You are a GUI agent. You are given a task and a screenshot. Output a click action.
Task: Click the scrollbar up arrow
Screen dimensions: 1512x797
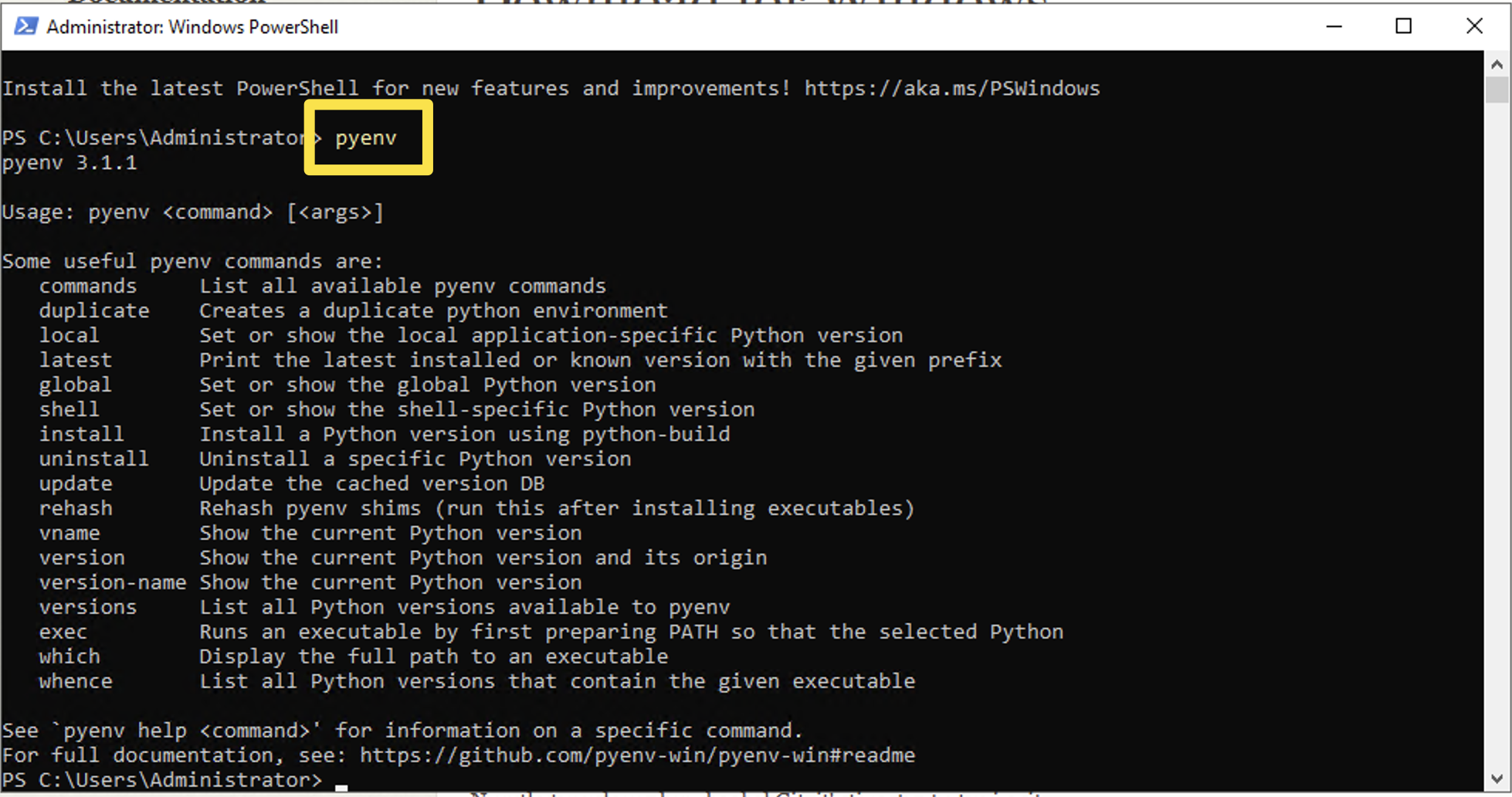(1497, 65)
